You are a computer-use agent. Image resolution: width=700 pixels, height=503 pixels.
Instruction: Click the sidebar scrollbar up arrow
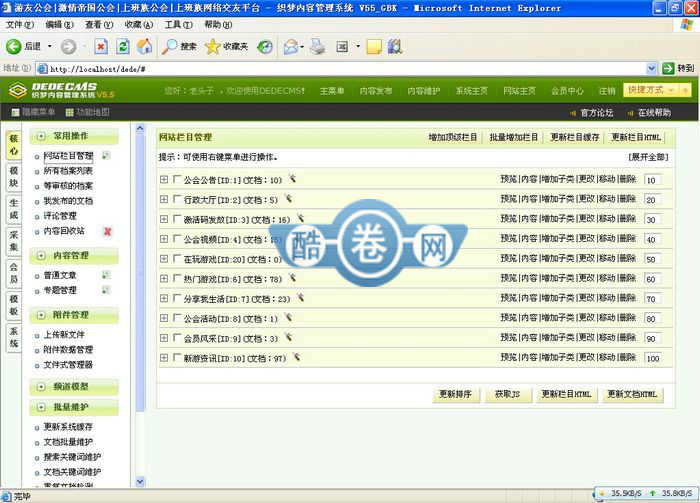tap(140, 129)
